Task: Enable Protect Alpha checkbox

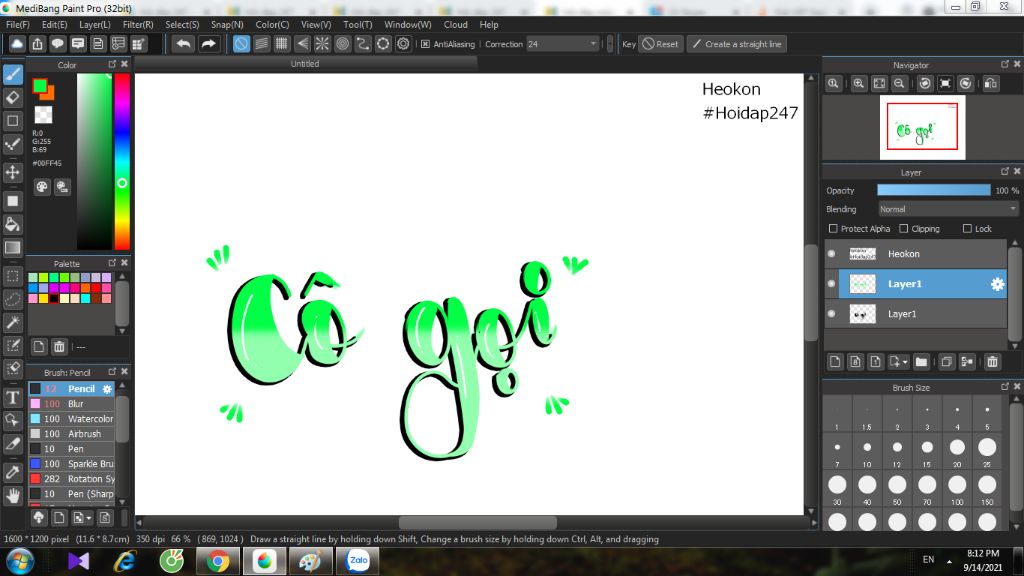Action: 833,229
